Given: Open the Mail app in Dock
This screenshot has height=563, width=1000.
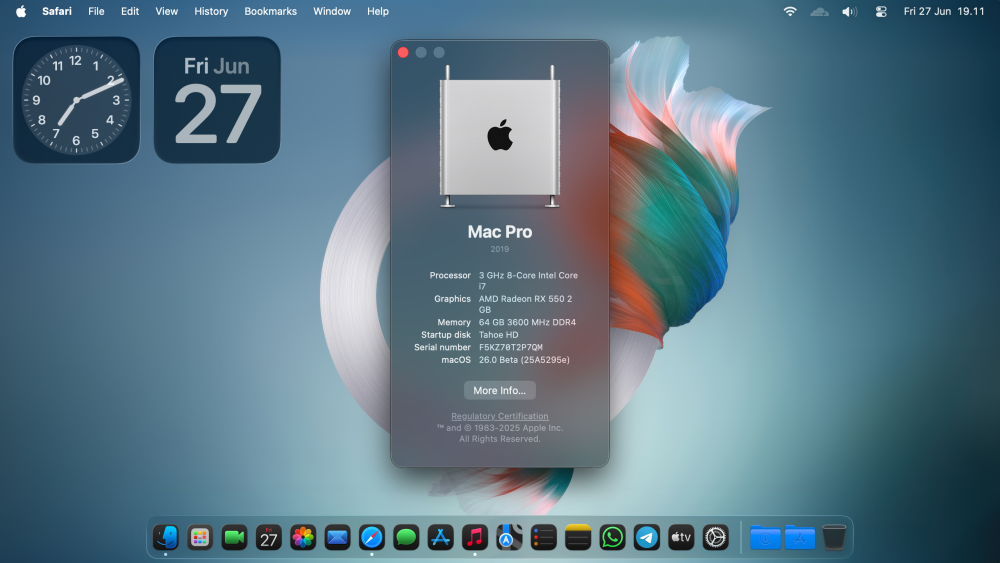Looking at the screenshot, I should [337, 537].
